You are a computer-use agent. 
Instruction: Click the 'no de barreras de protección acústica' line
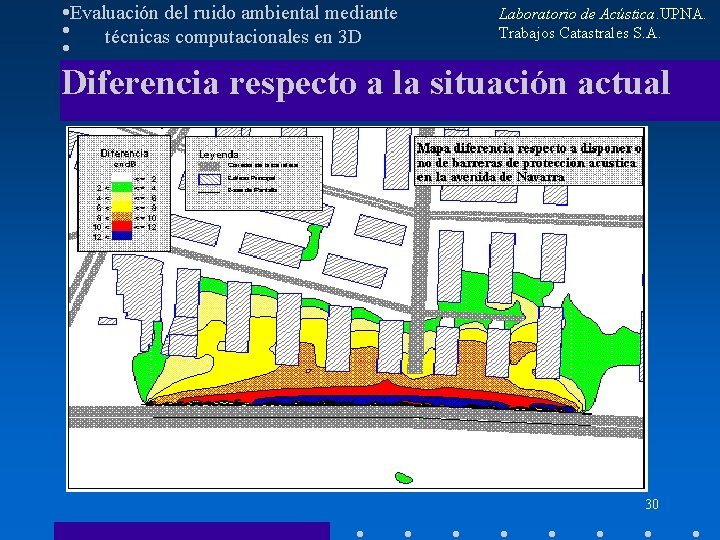527,163
